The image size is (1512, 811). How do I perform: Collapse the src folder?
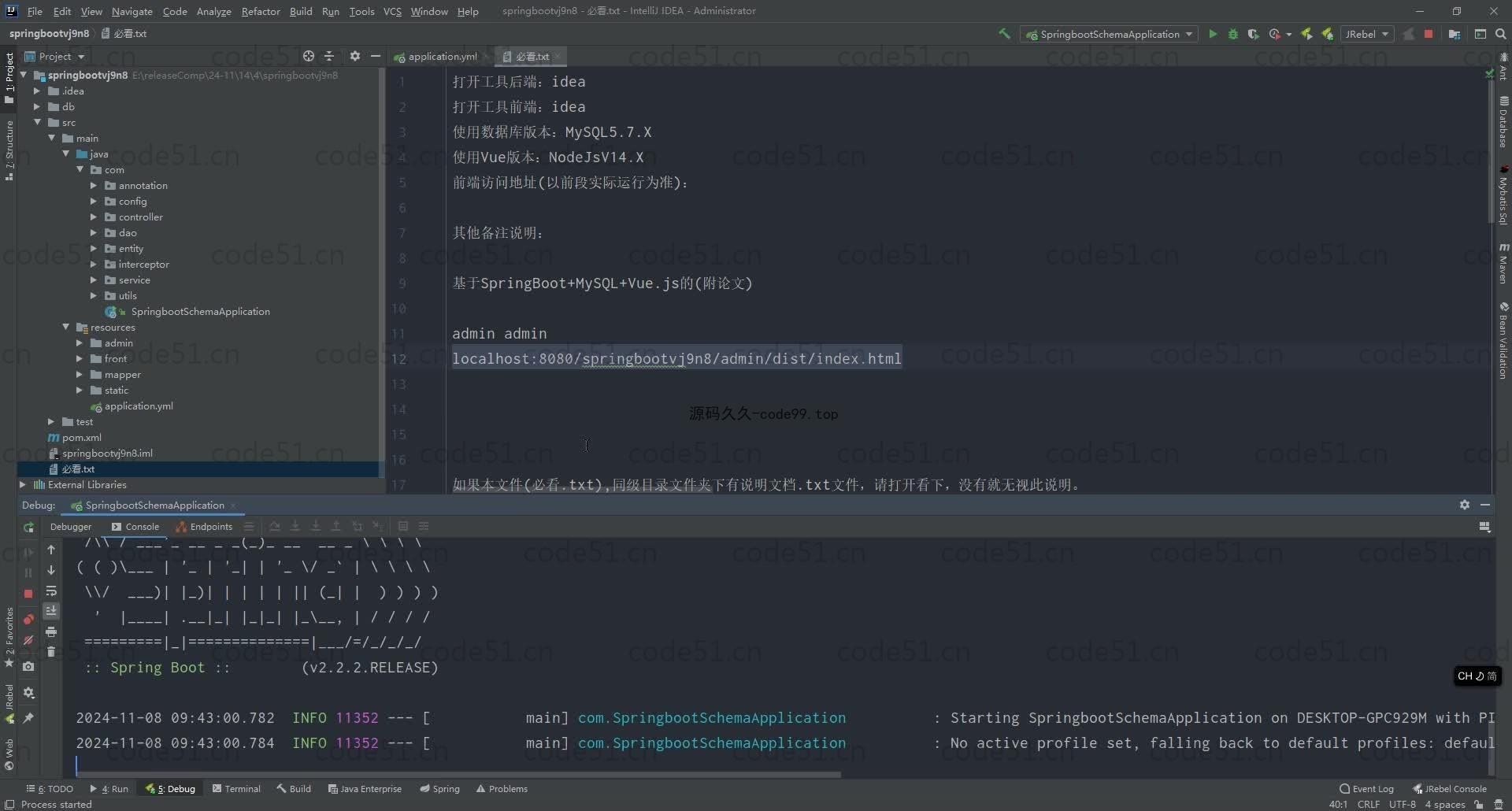[37, 123]
